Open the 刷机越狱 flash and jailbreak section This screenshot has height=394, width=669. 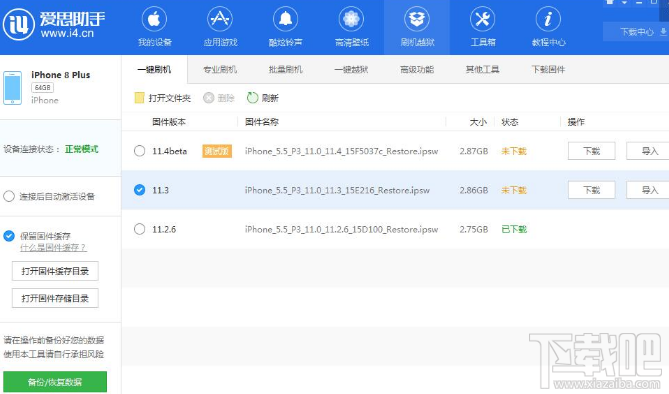point(417,26)
